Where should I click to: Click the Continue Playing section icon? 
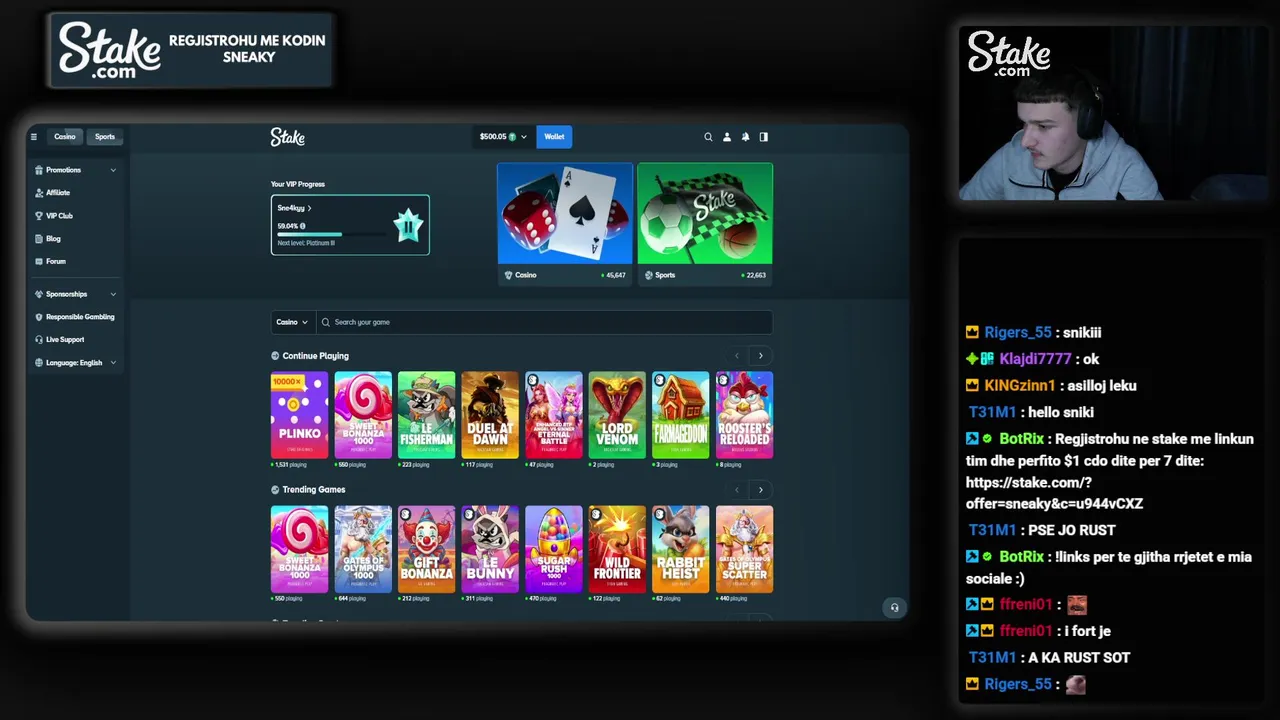point(275,356)
